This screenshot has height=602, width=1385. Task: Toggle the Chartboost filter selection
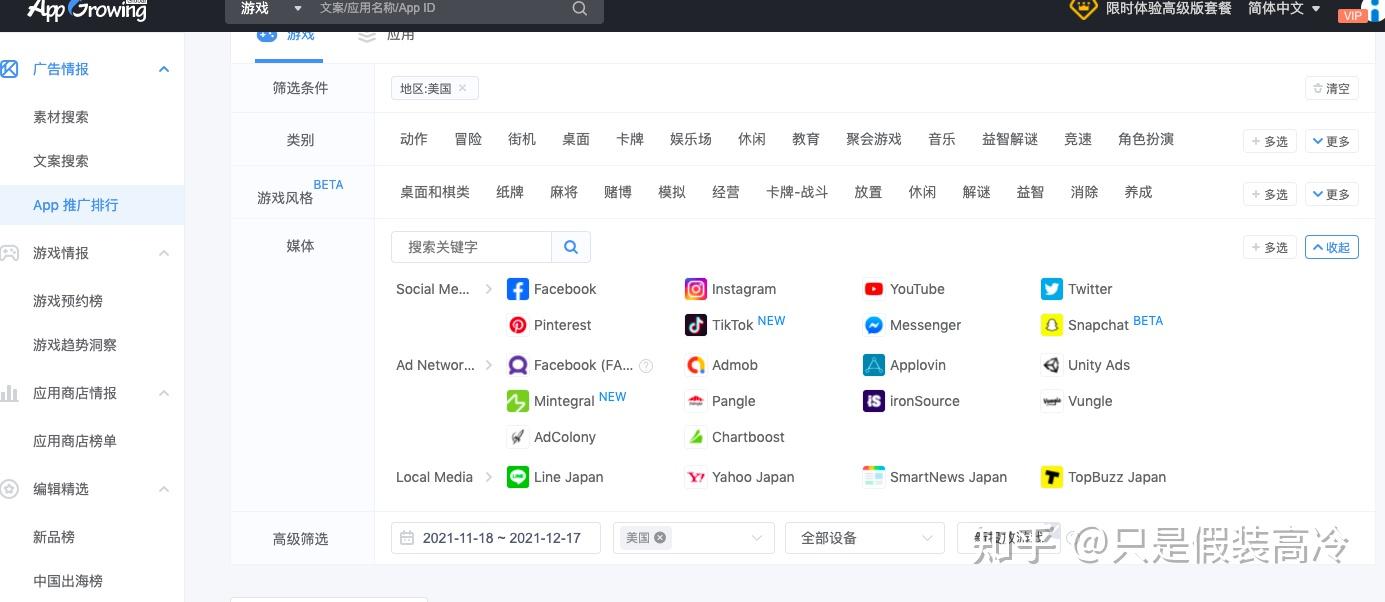coord(695,437)
